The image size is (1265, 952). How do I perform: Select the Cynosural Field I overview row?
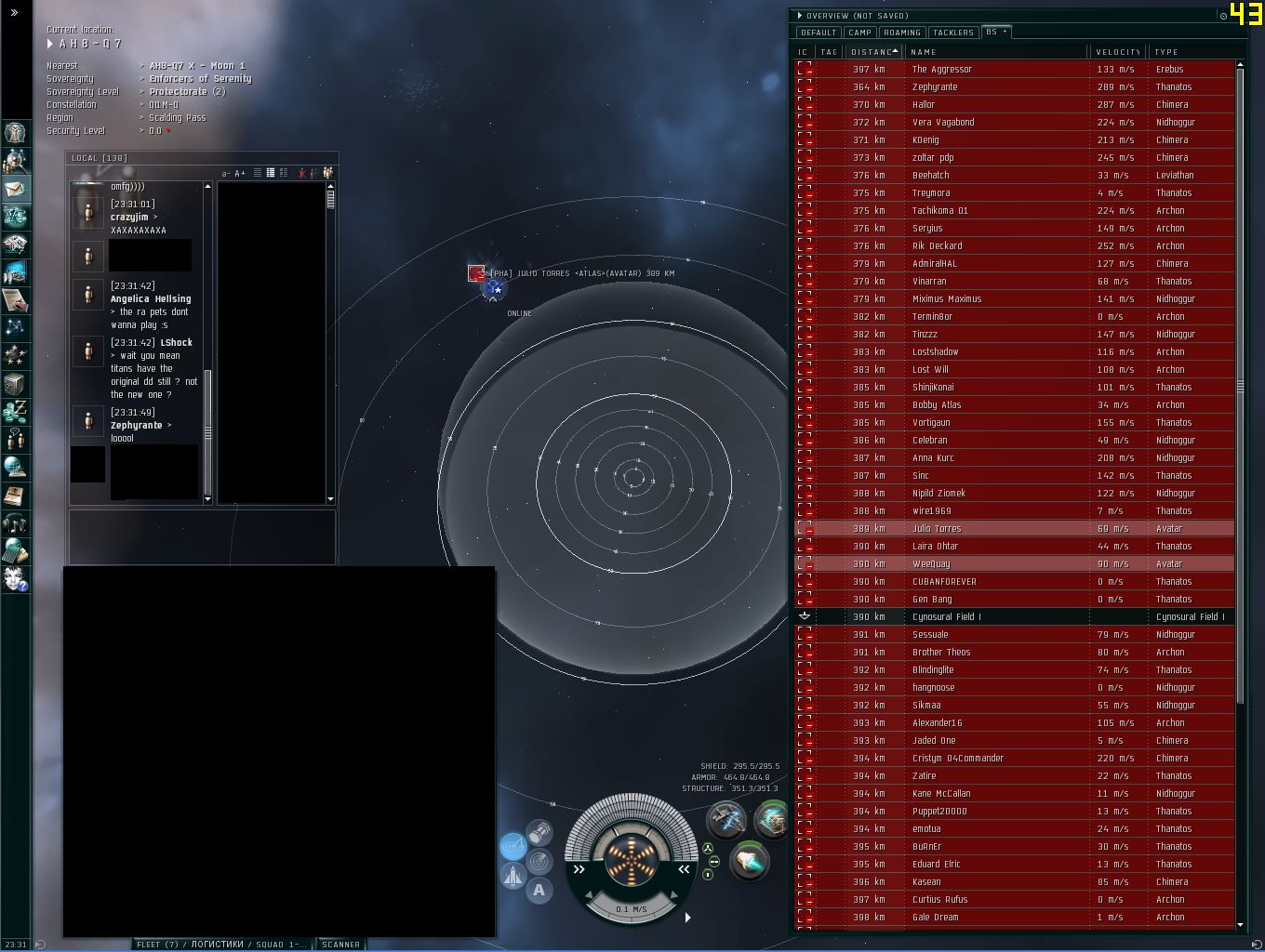point(1015,617)
